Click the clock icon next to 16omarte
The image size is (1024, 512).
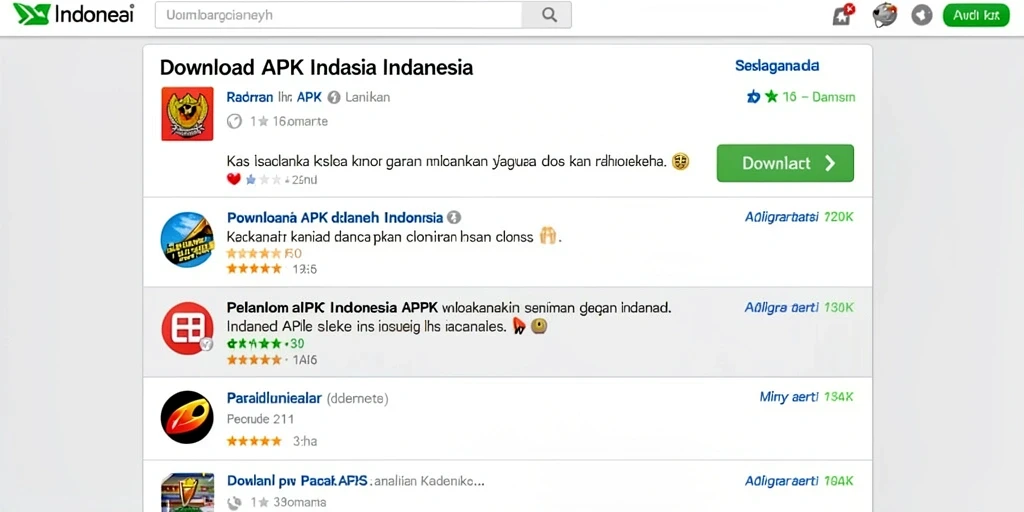[x=234, y=121]
